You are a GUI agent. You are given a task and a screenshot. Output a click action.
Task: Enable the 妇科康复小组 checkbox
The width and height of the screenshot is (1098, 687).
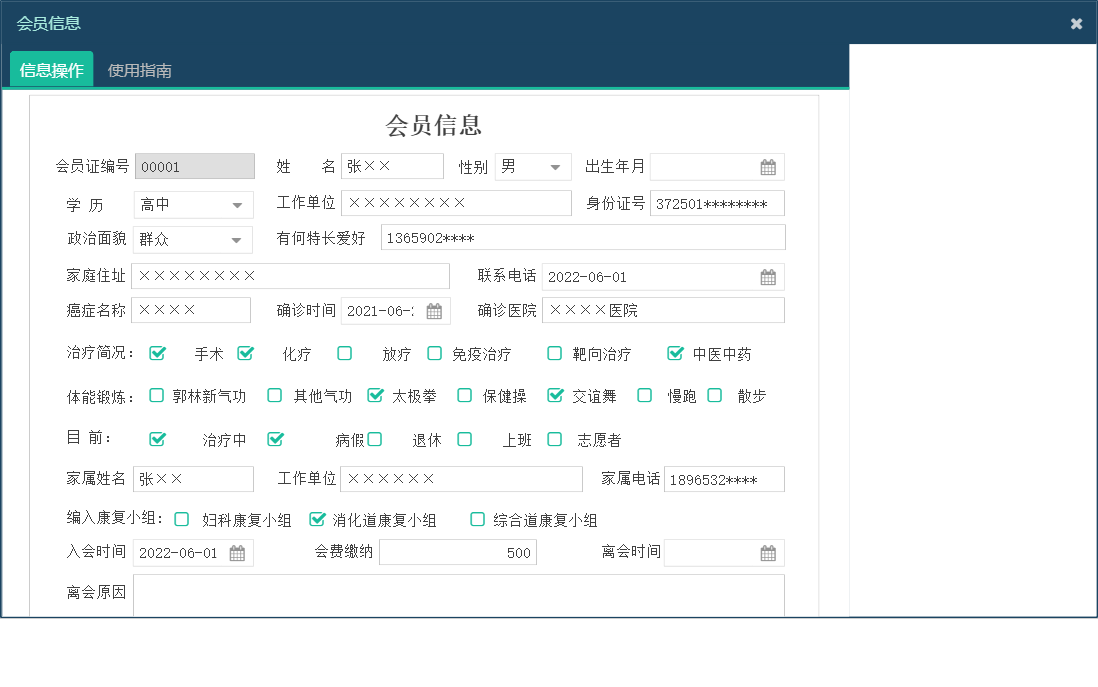pos(181,519)
